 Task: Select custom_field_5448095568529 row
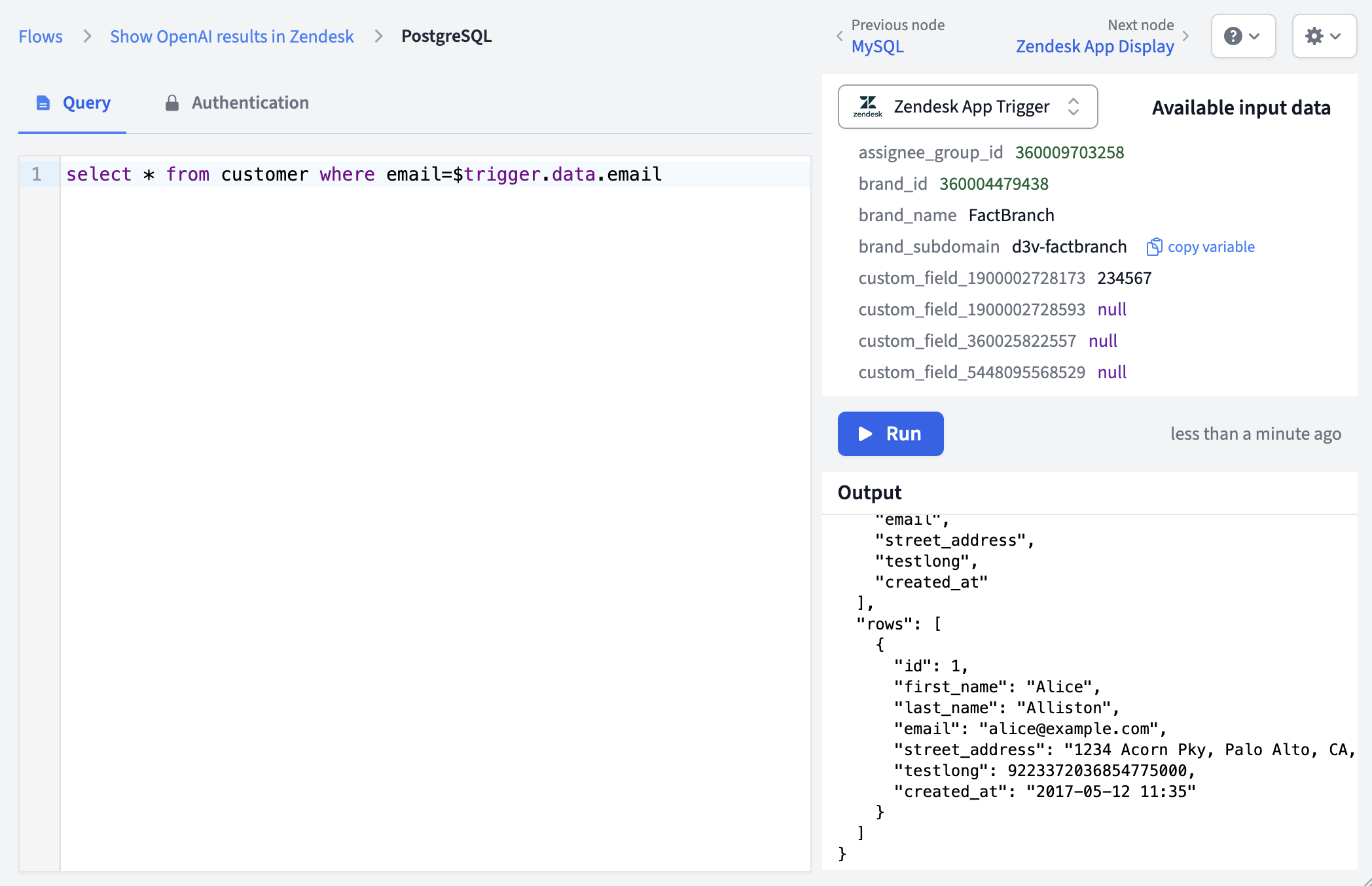992,372
